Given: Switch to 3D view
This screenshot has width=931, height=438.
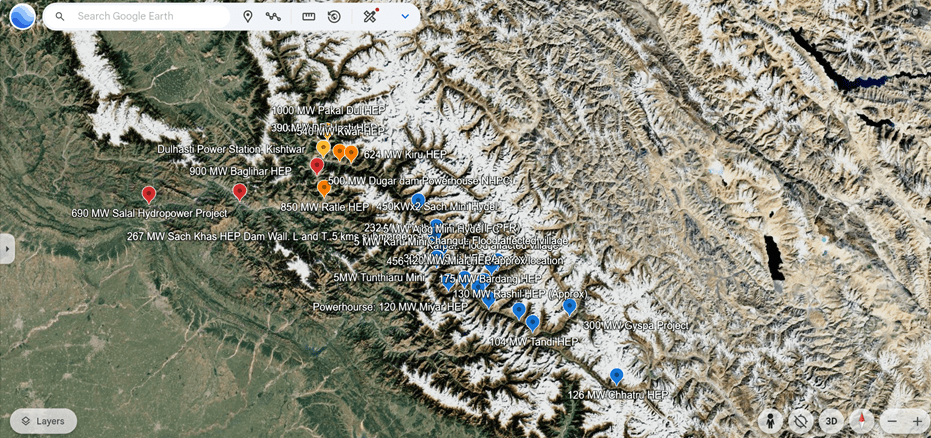Looking at the screenshot, I should [831, 421].
